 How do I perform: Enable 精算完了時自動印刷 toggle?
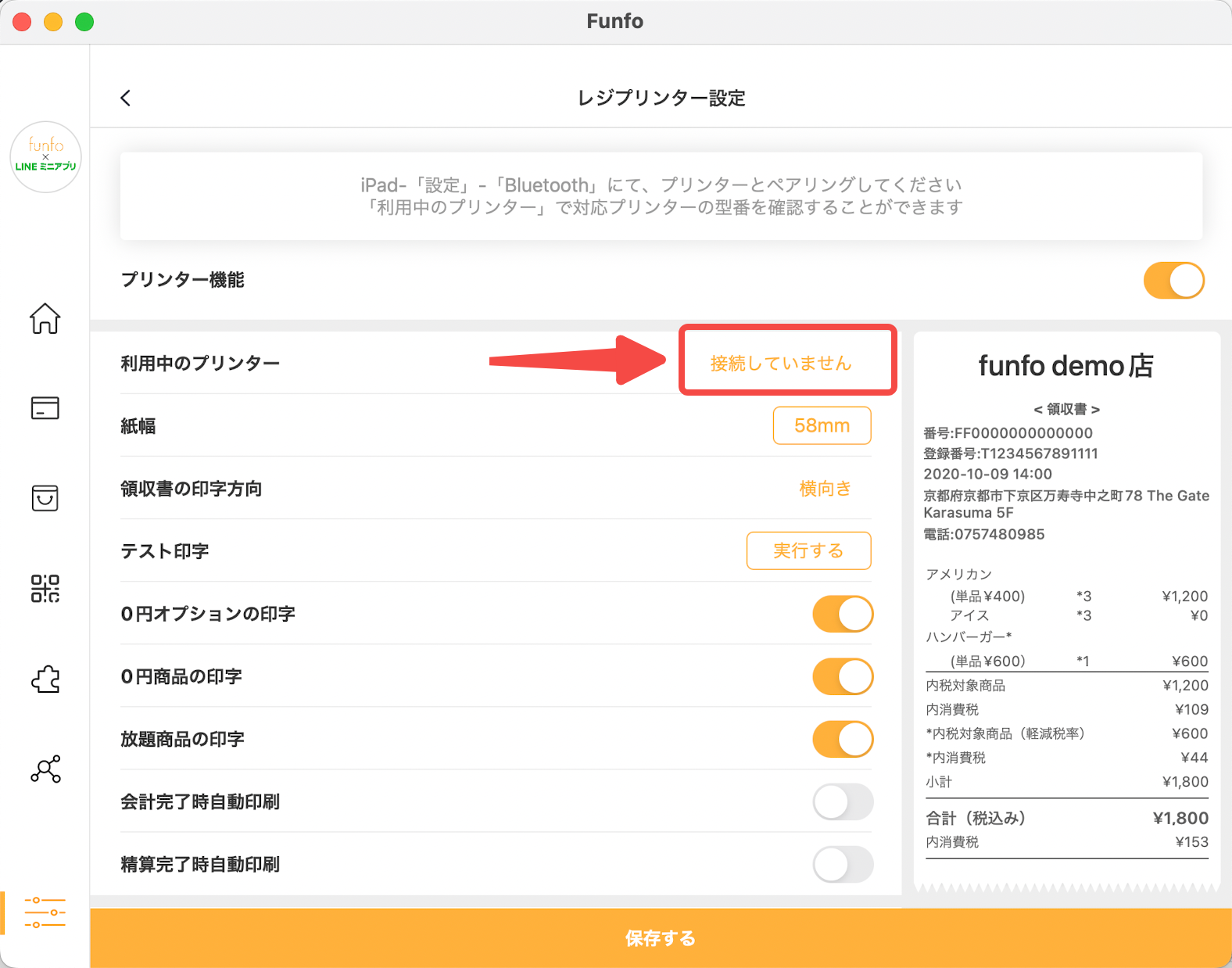click(x=842, y=864)
